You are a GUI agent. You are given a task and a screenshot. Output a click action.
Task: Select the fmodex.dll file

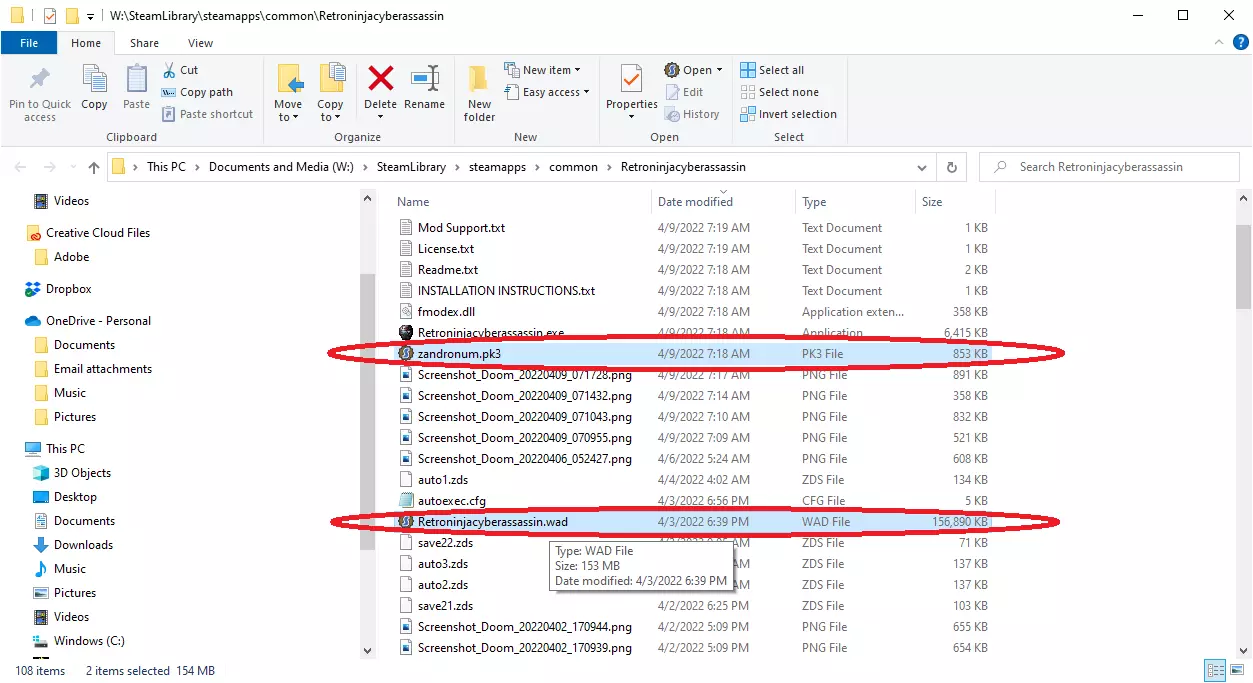coord(446,312)
